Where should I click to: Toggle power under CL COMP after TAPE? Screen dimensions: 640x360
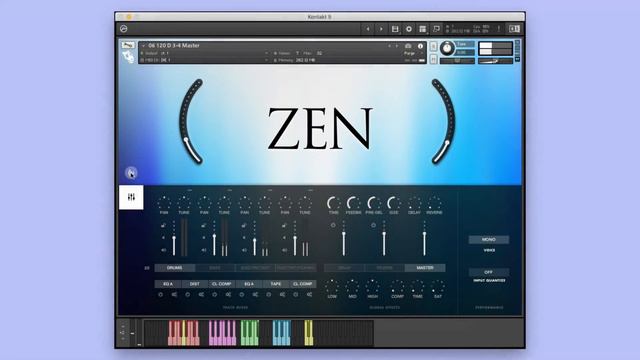point(296,294)
